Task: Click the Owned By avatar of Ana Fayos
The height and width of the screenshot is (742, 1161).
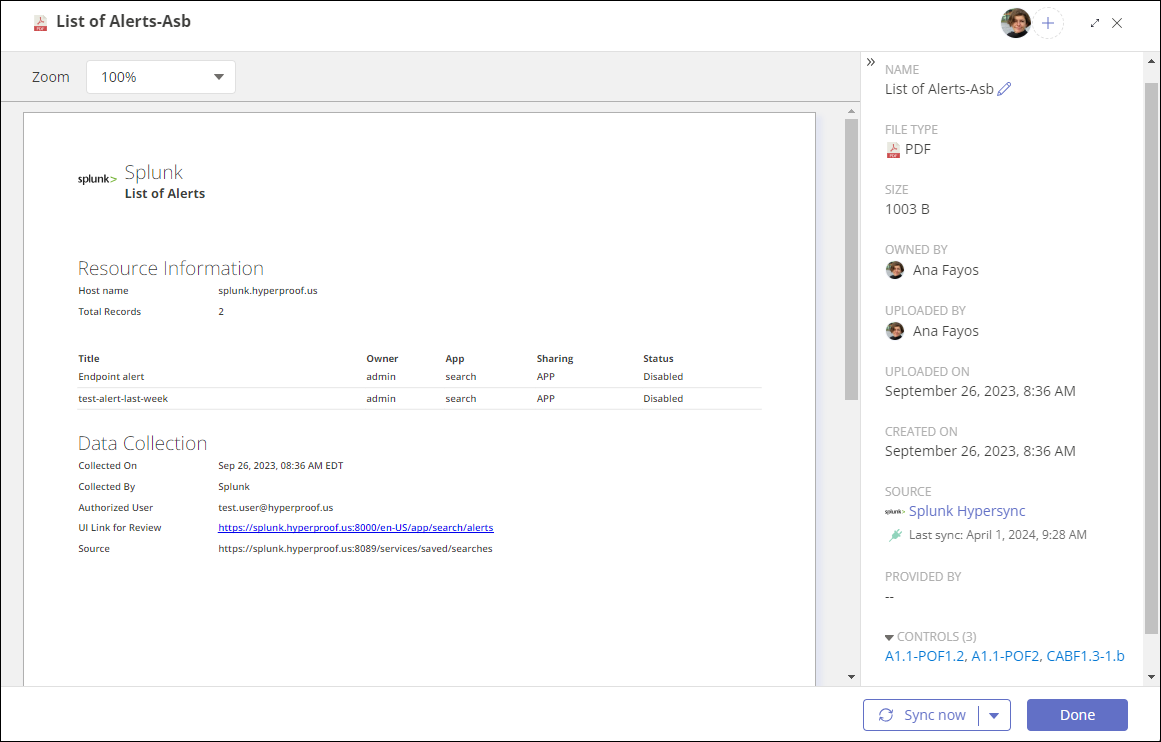Action: [x=894, y=270]
